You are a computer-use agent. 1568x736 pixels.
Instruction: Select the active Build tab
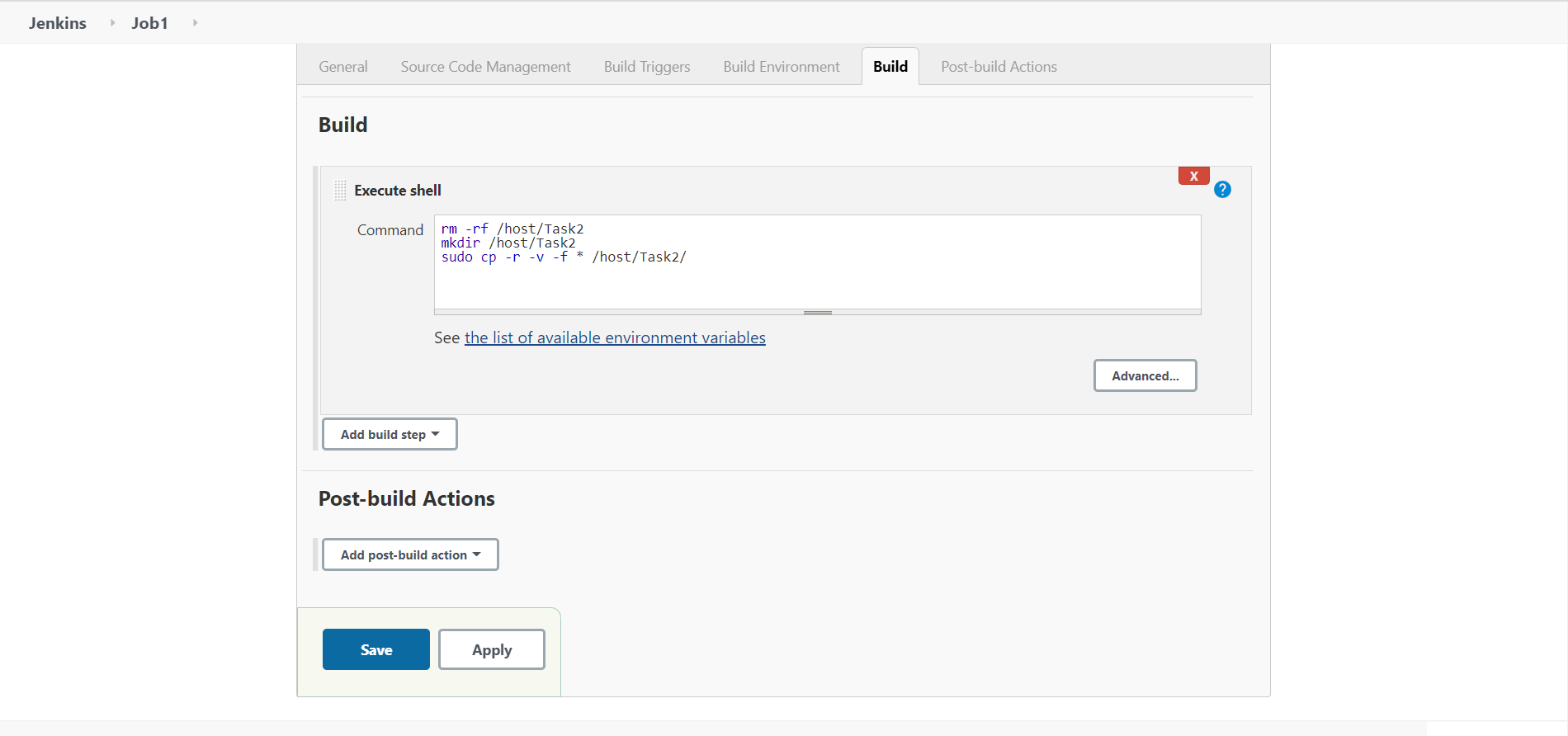click(x=890, y=67)
